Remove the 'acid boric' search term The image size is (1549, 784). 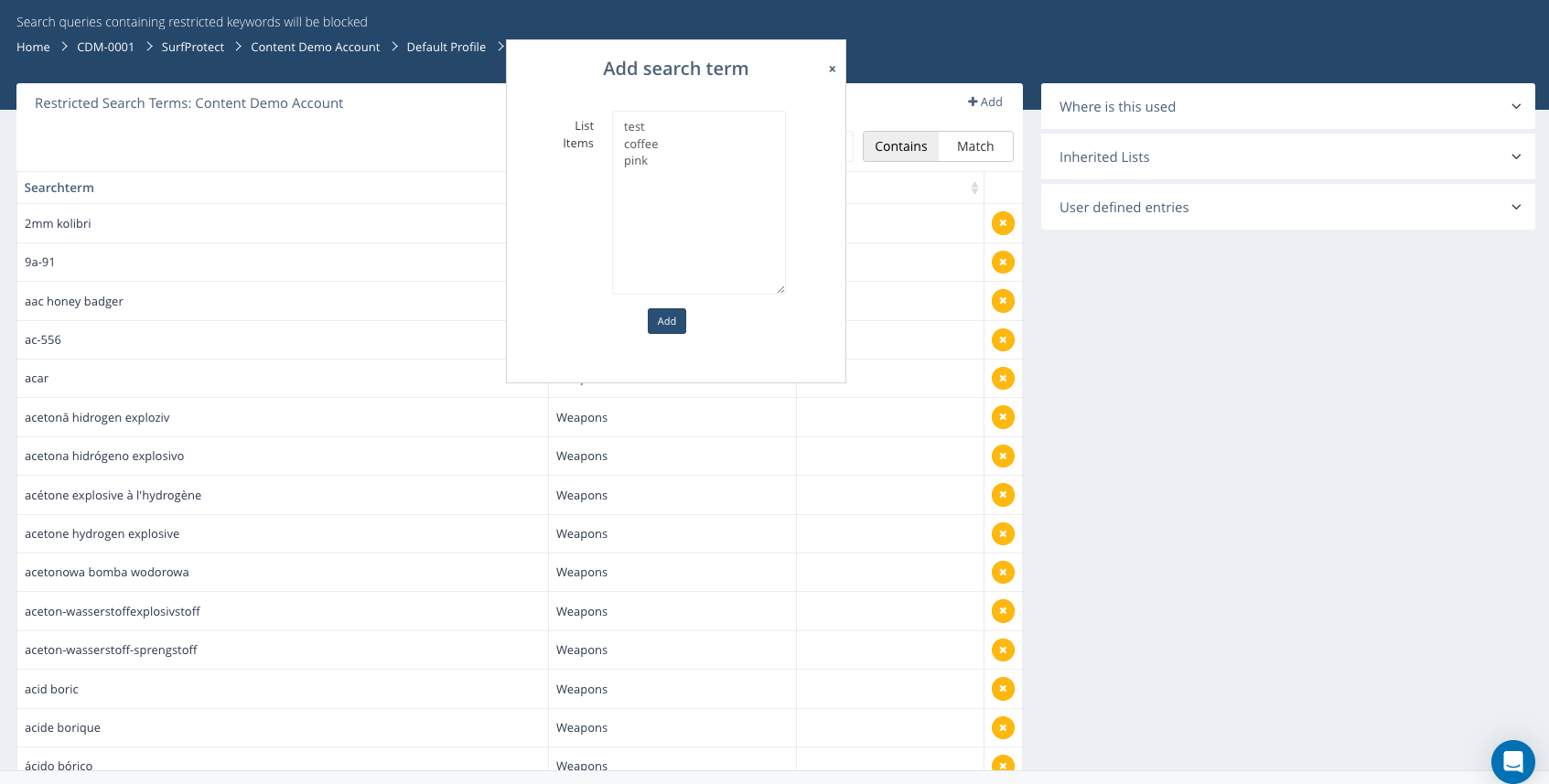tap(1003, 689)
